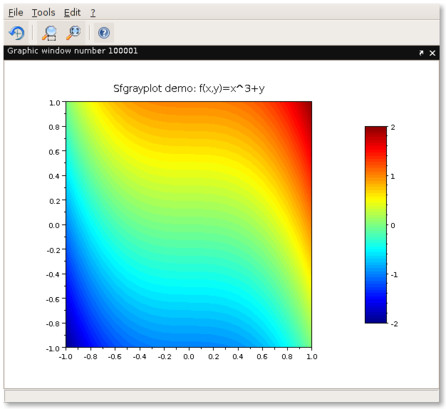Open the Tools menu
The height and width of the screenshot is (409, 446).
pyautogui.click(x=43, y=13)
